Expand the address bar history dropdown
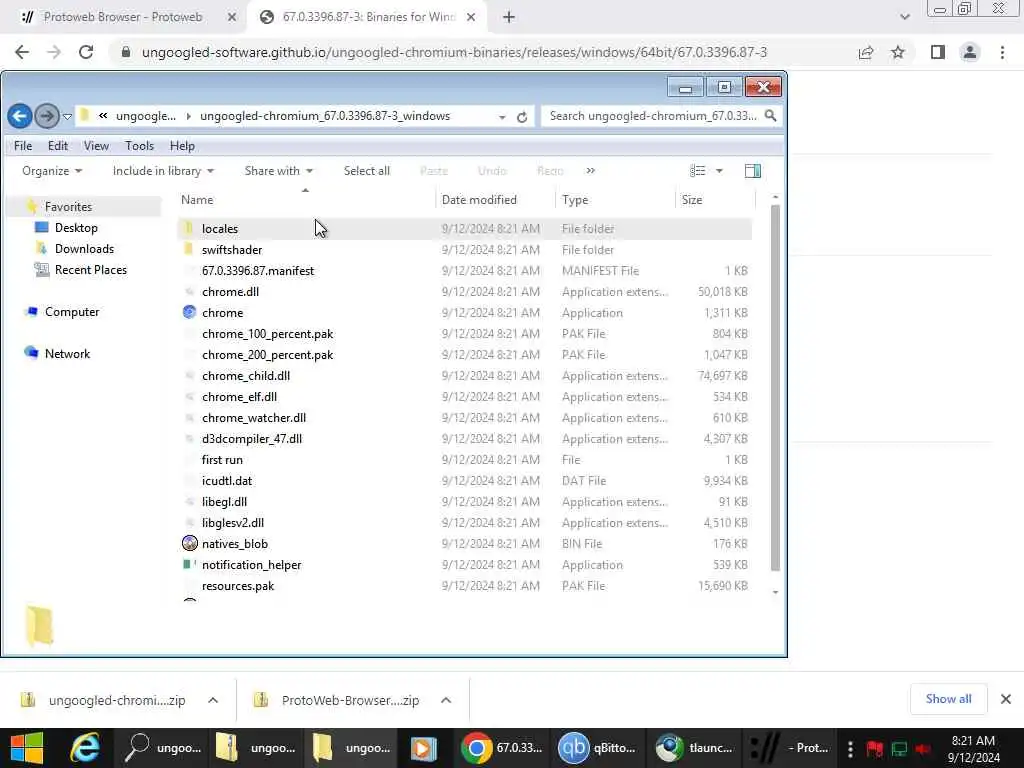 point(502,117)
